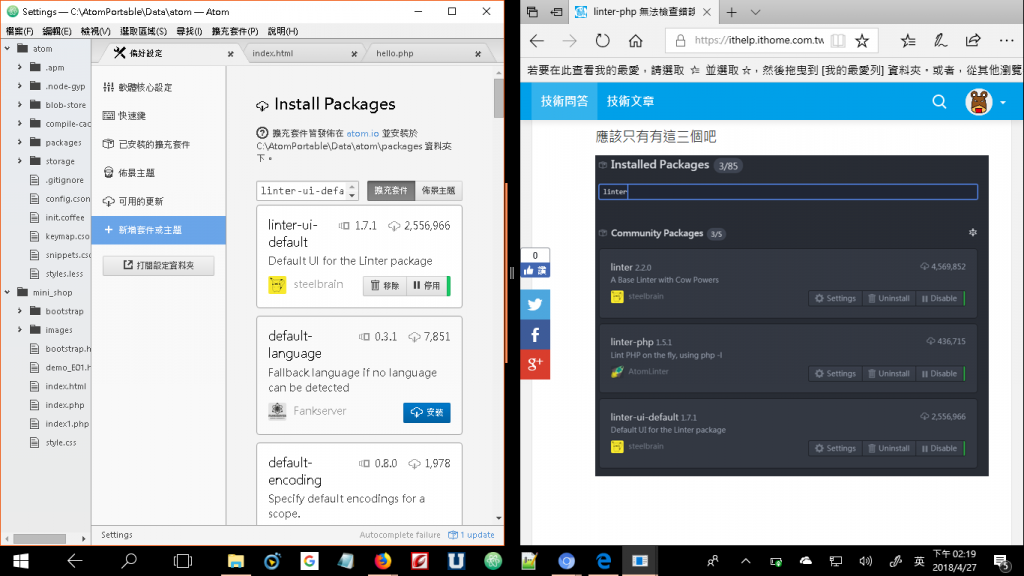Open Firefox from the taskbar
This screenshot has height=576, width=1024.
383,561
